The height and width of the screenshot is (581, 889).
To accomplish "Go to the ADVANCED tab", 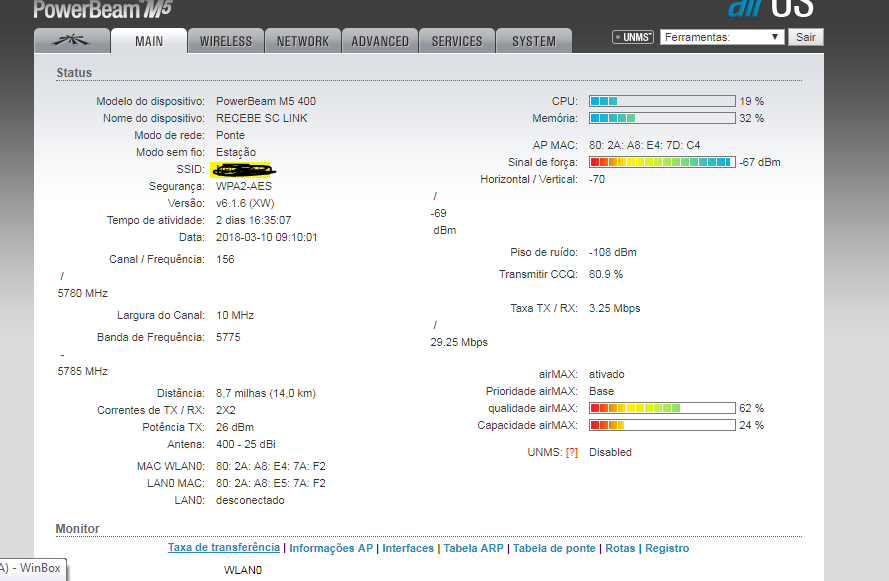I will [x=380, y=41].
